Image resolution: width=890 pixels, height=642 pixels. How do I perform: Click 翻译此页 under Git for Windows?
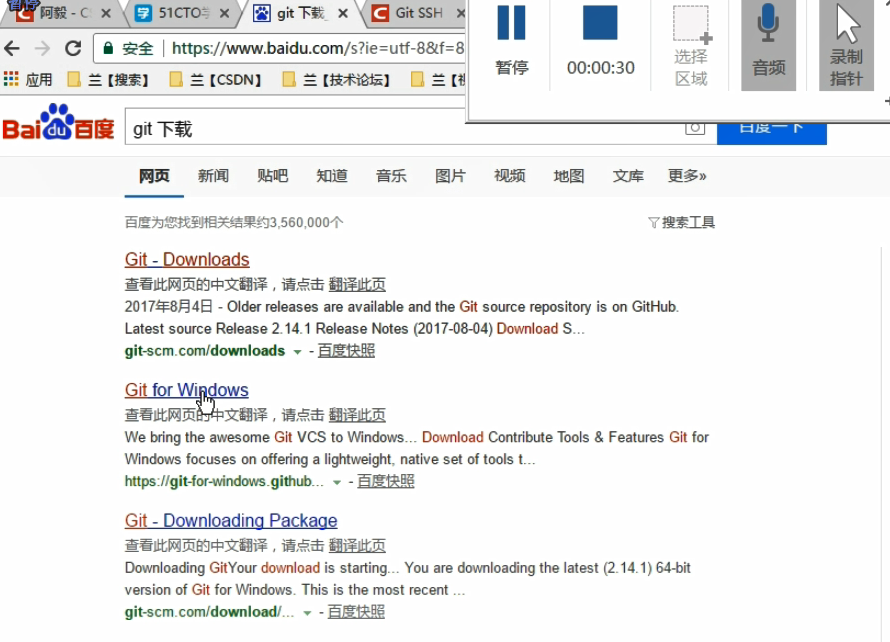[x=357, y=415]
